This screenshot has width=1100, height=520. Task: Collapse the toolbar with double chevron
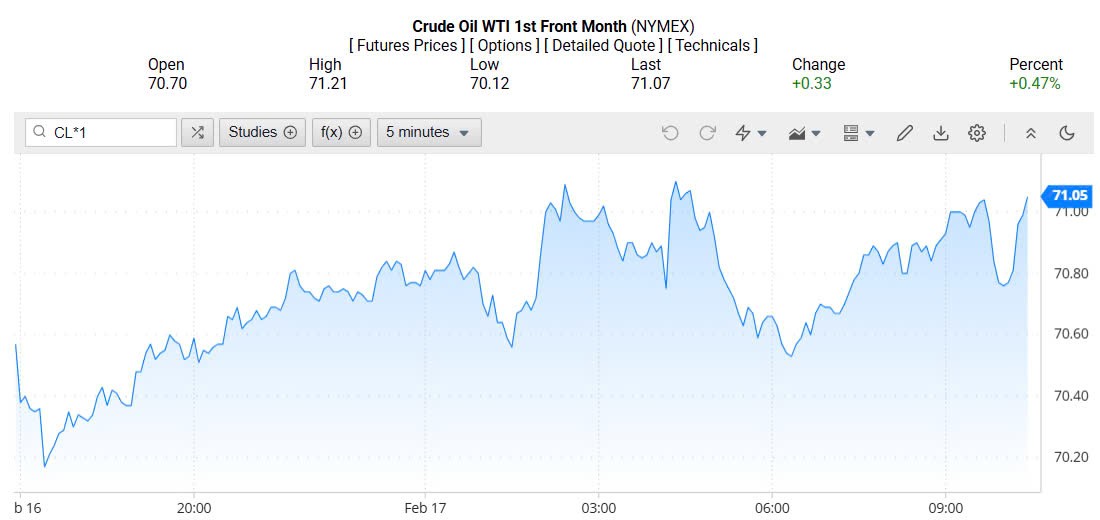pyautogui.click(x=1031, y=133)
